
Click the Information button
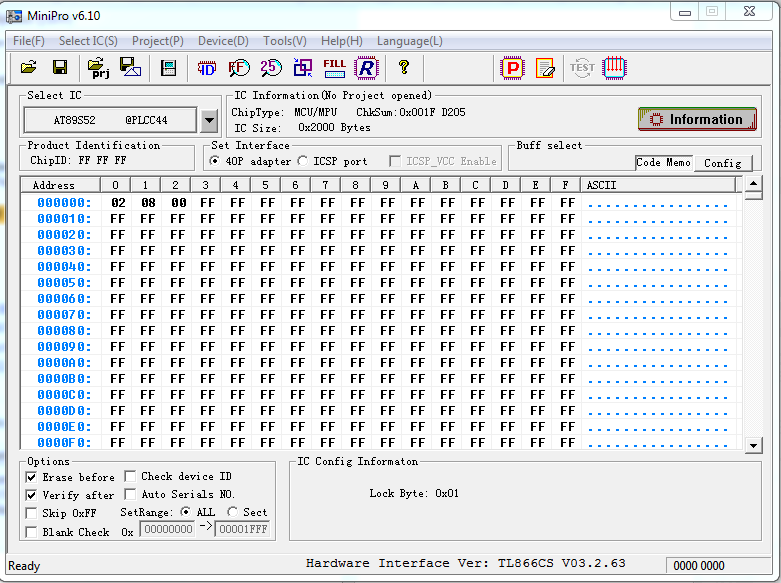click(697, 120)
